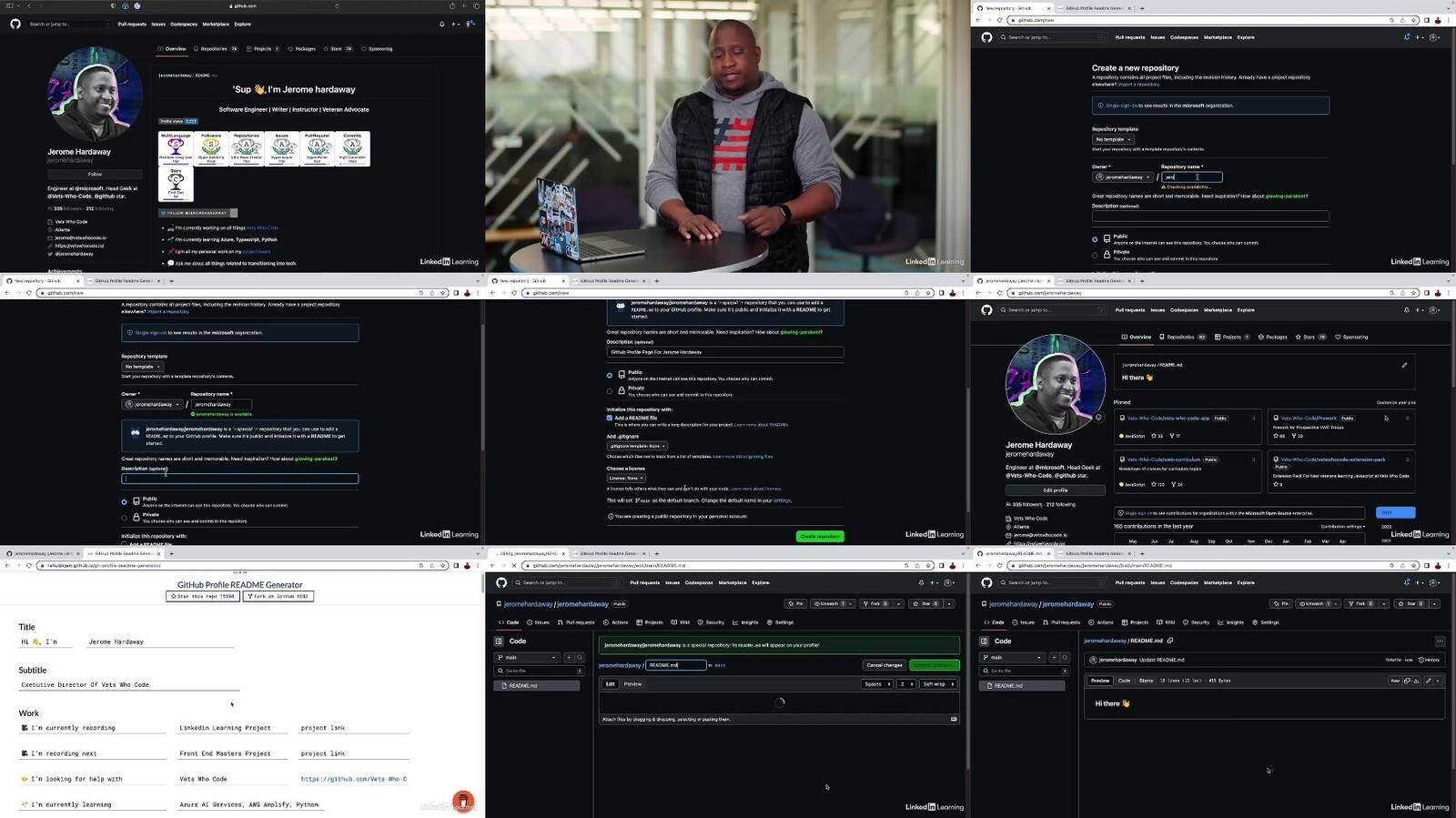The image size is (1456, 818).
Task: Click the browser reload icon in the top-right frame
Action: click(x=999, y=20)
